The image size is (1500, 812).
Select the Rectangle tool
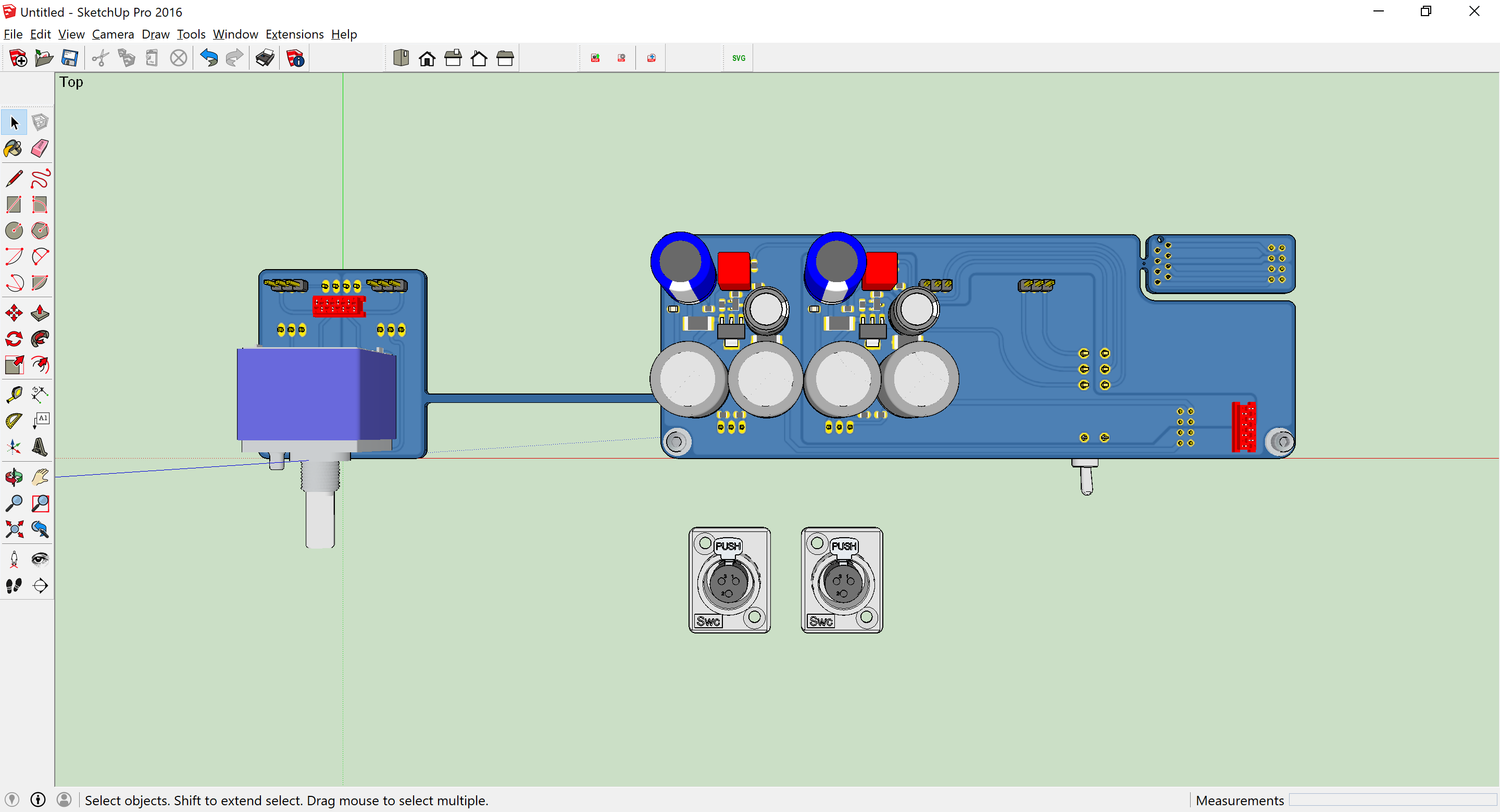[14, 205]
